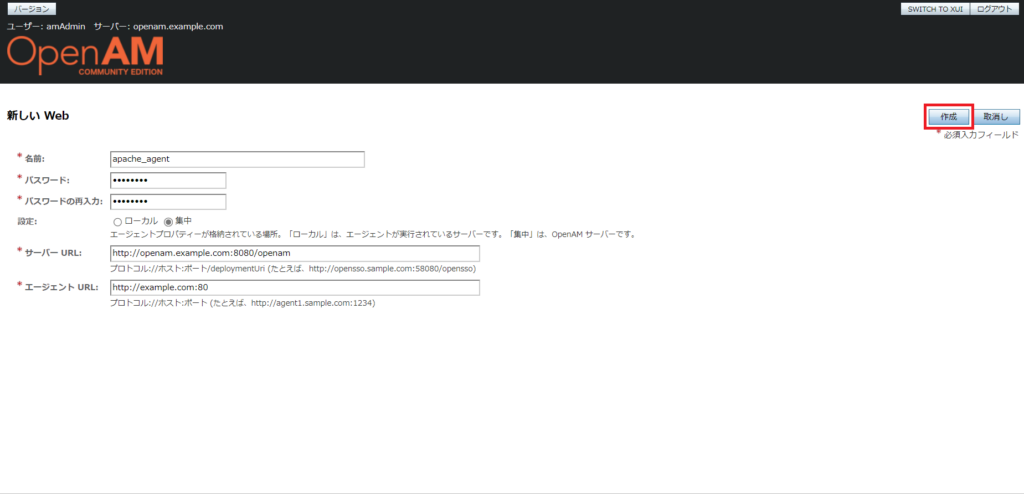
Task: Select the ローカル radio button
Action: 118,222
